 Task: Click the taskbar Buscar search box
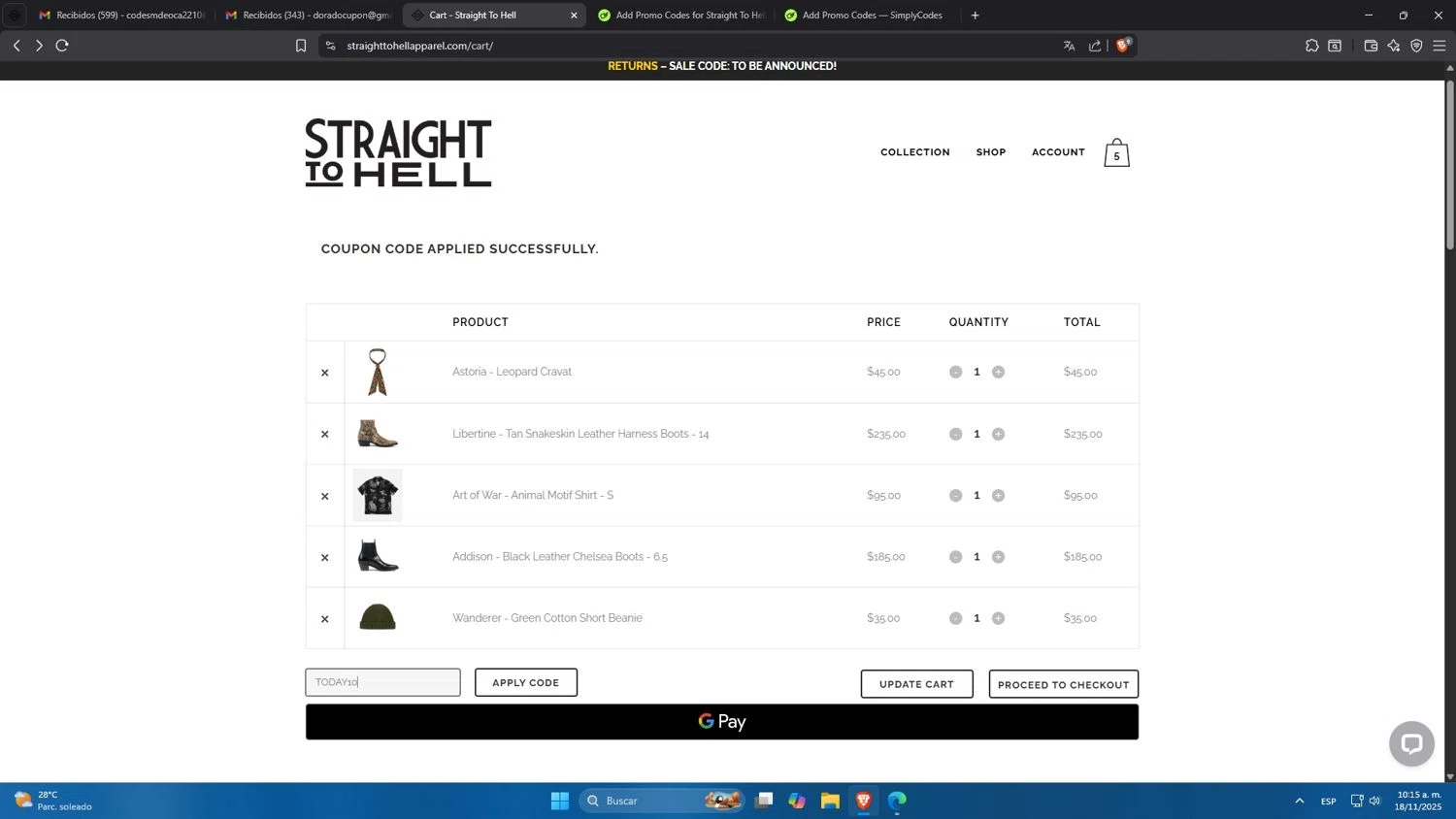(663, 801)
